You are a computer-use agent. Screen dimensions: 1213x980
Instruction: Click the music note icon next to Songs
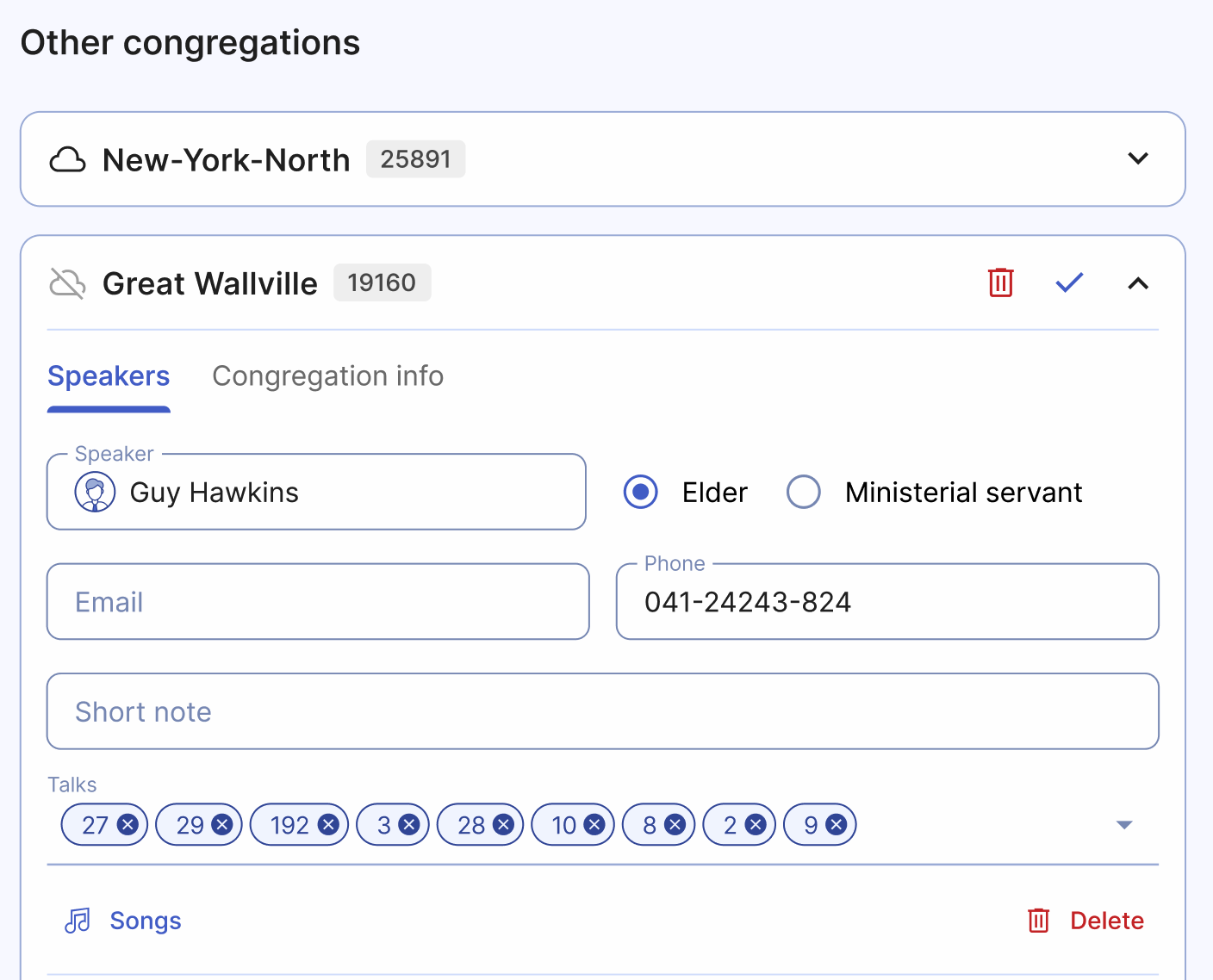point(78,920)
